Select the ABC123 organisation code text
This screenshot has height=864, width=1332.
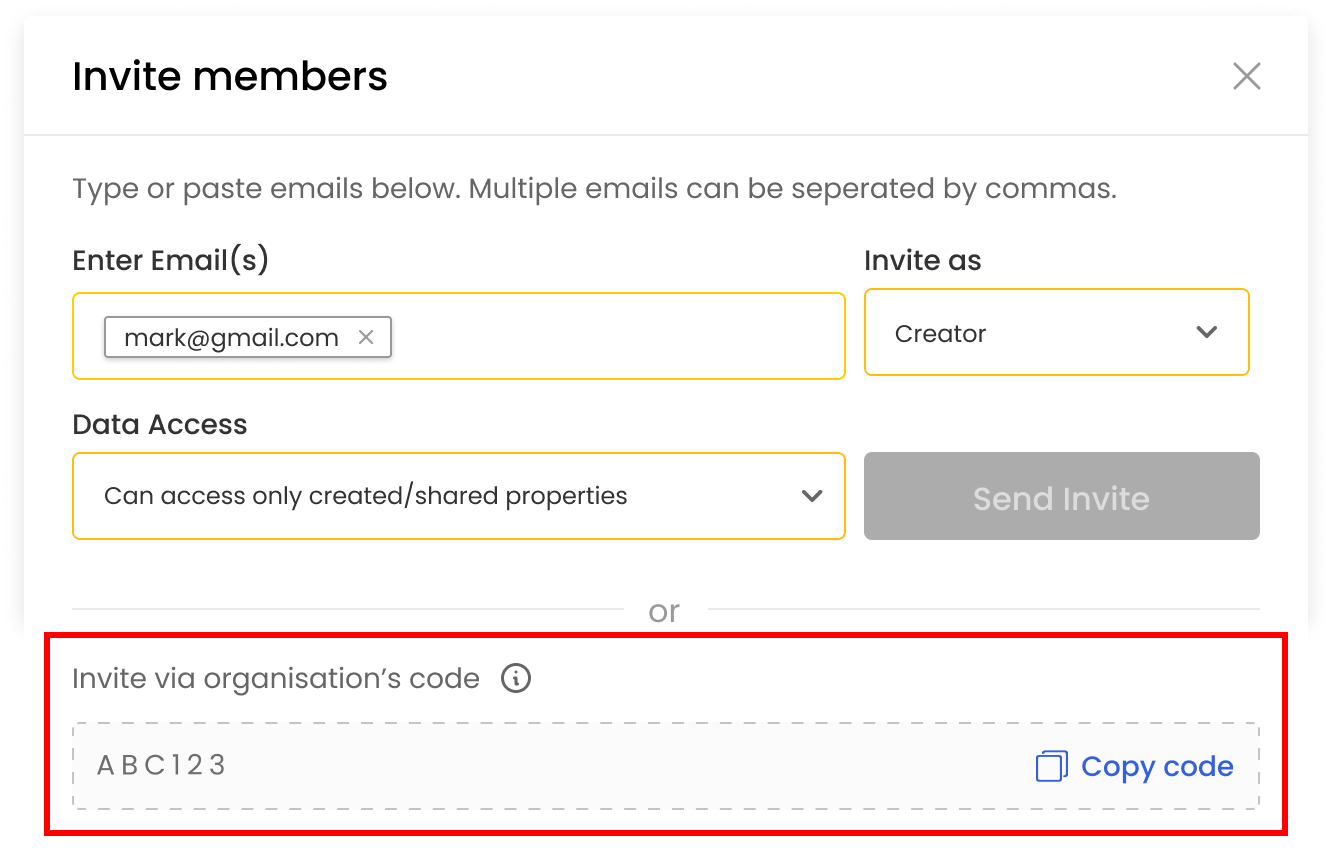162,766
